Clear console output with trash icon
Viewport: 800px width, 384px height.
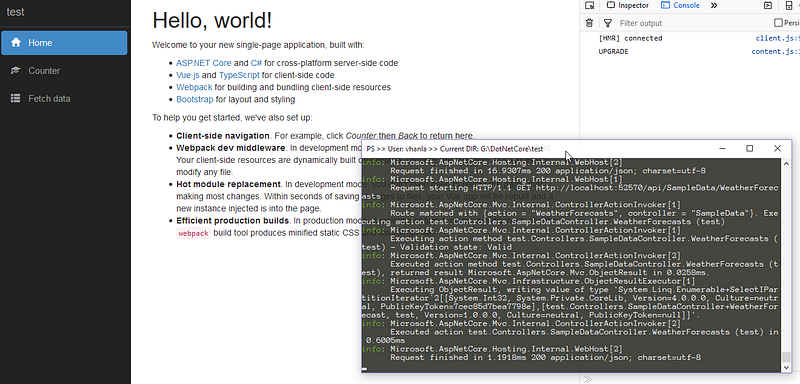pyautogui.click(x=590, y=23)
